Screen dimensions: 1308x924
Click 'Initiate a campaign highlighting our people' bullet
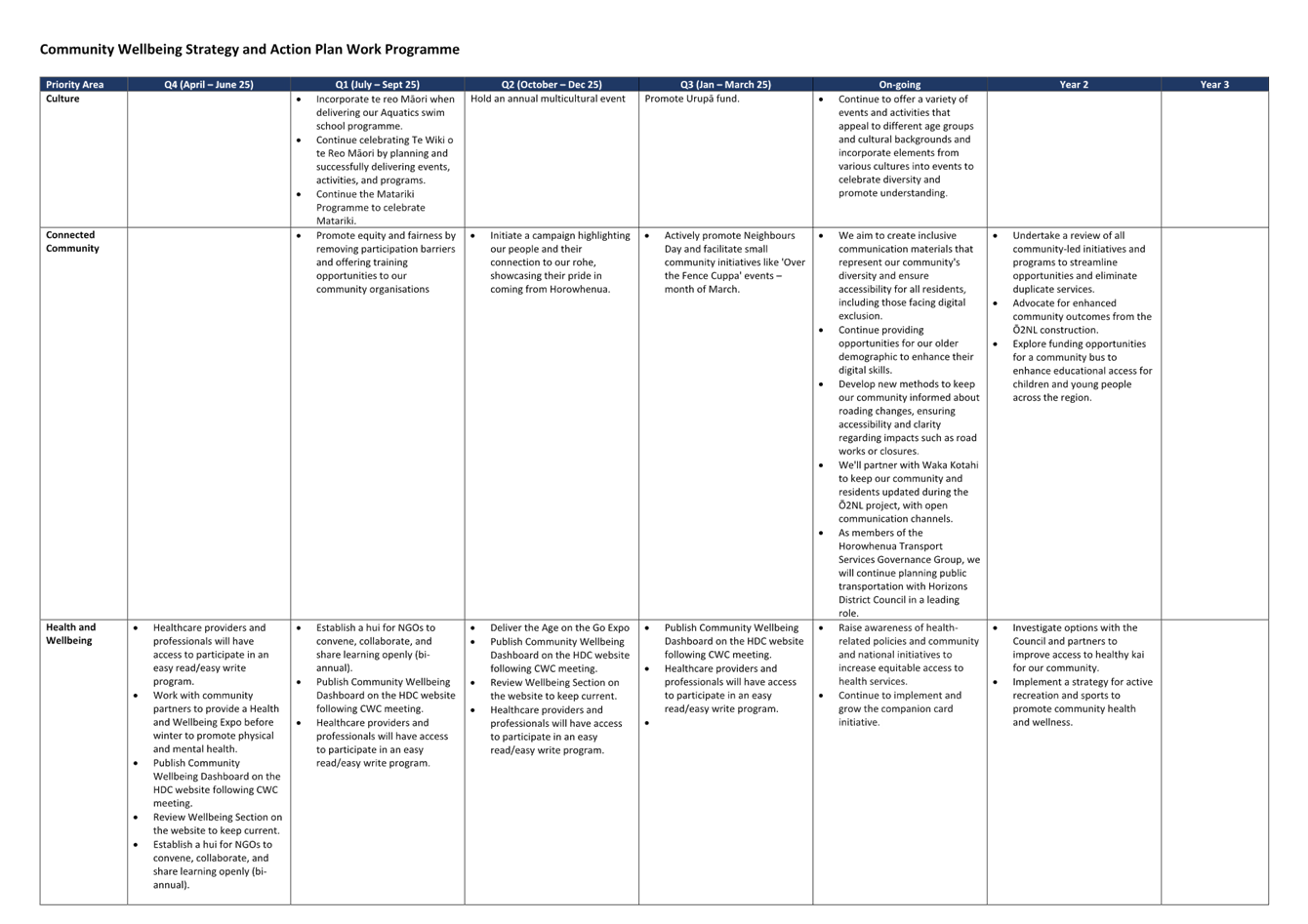(559, 262)
